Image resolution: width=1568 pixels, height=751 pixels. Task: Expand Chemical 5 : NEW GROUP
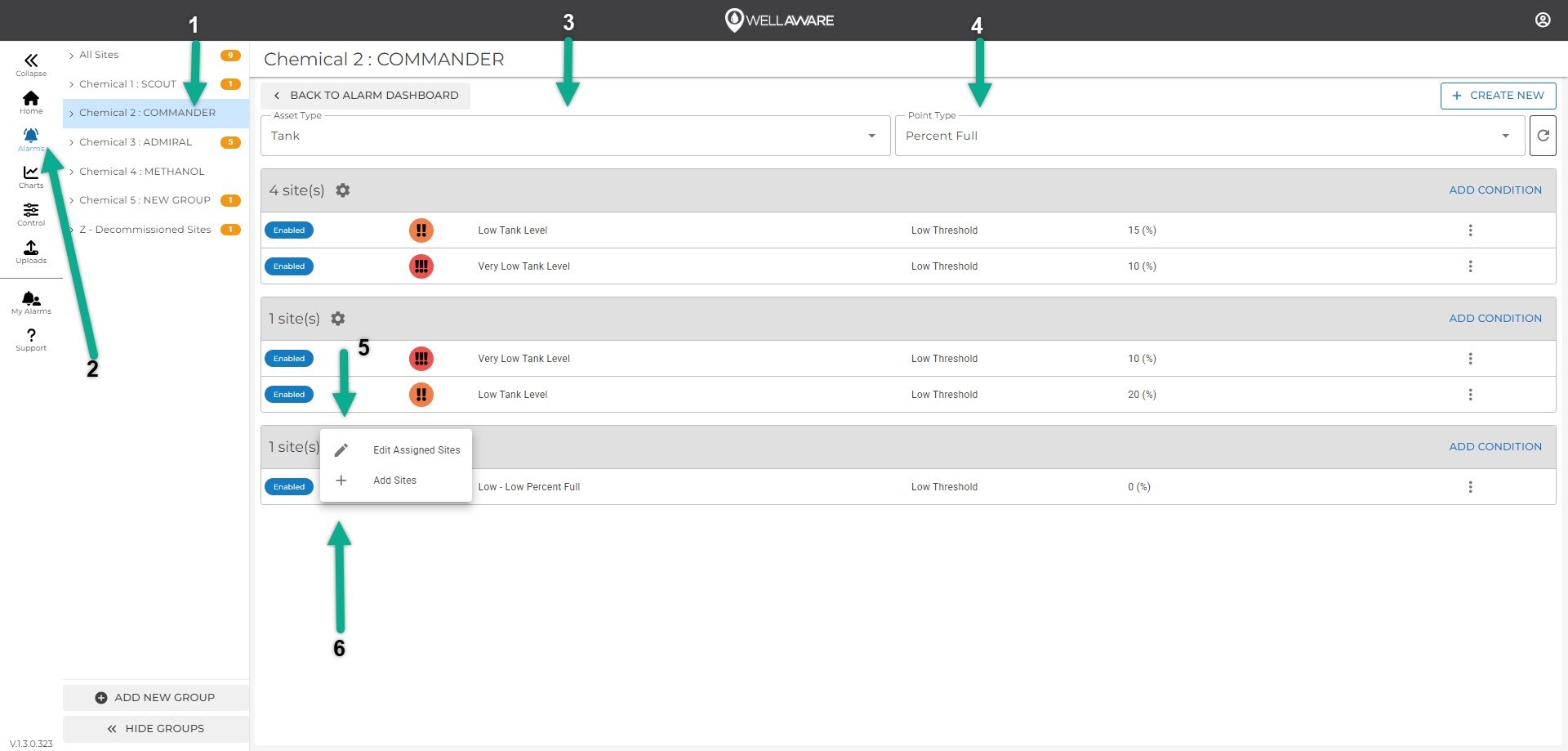[x=71, y=200]
